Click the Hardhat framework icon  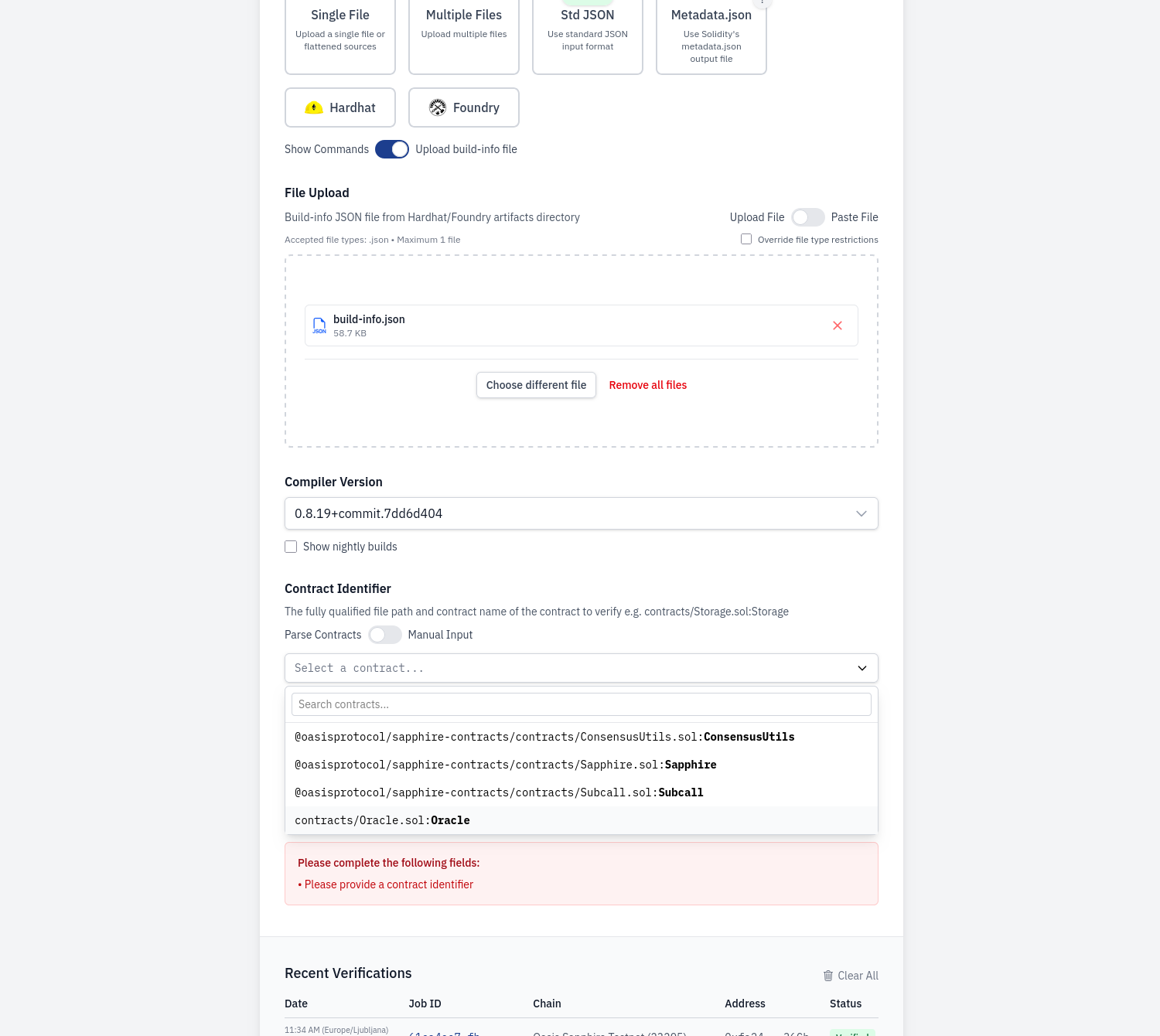click(x=314, y=107)
